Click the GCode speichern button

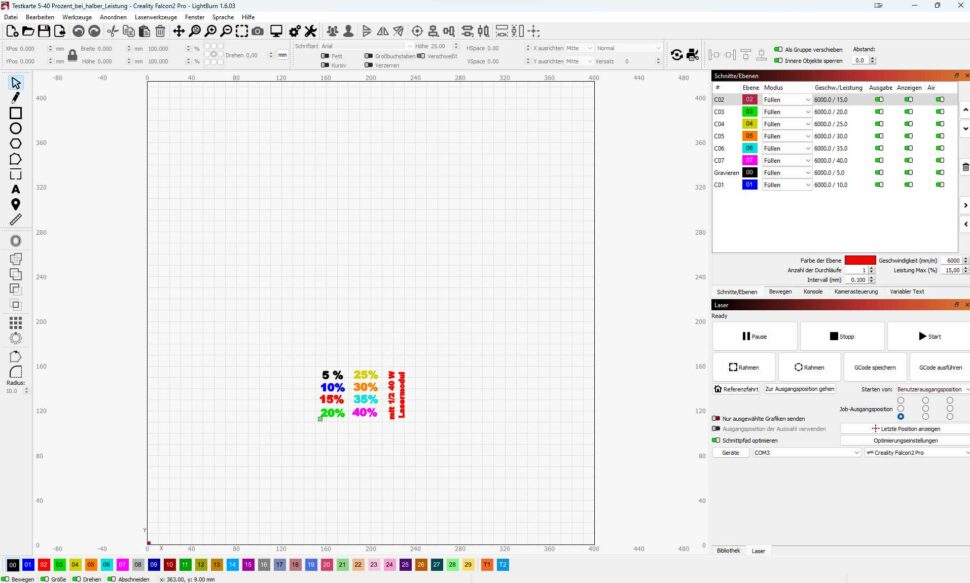coord(875,367)
